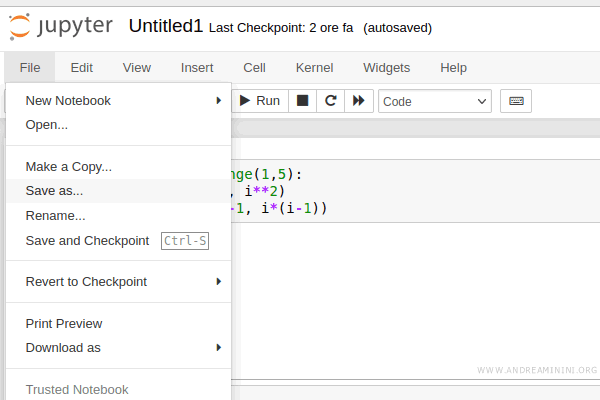
Task: Choose Print Preview entry
Action: [64, 323]
